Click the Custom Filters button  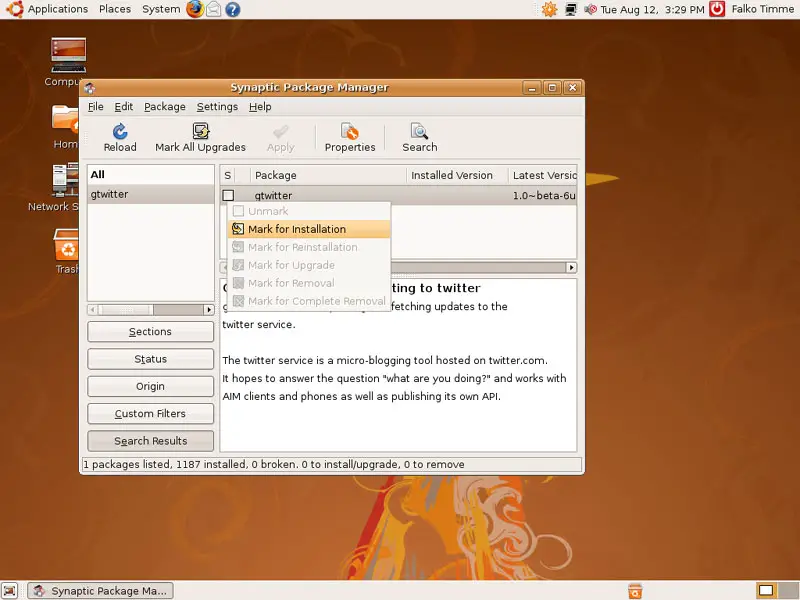pos(151,414)
